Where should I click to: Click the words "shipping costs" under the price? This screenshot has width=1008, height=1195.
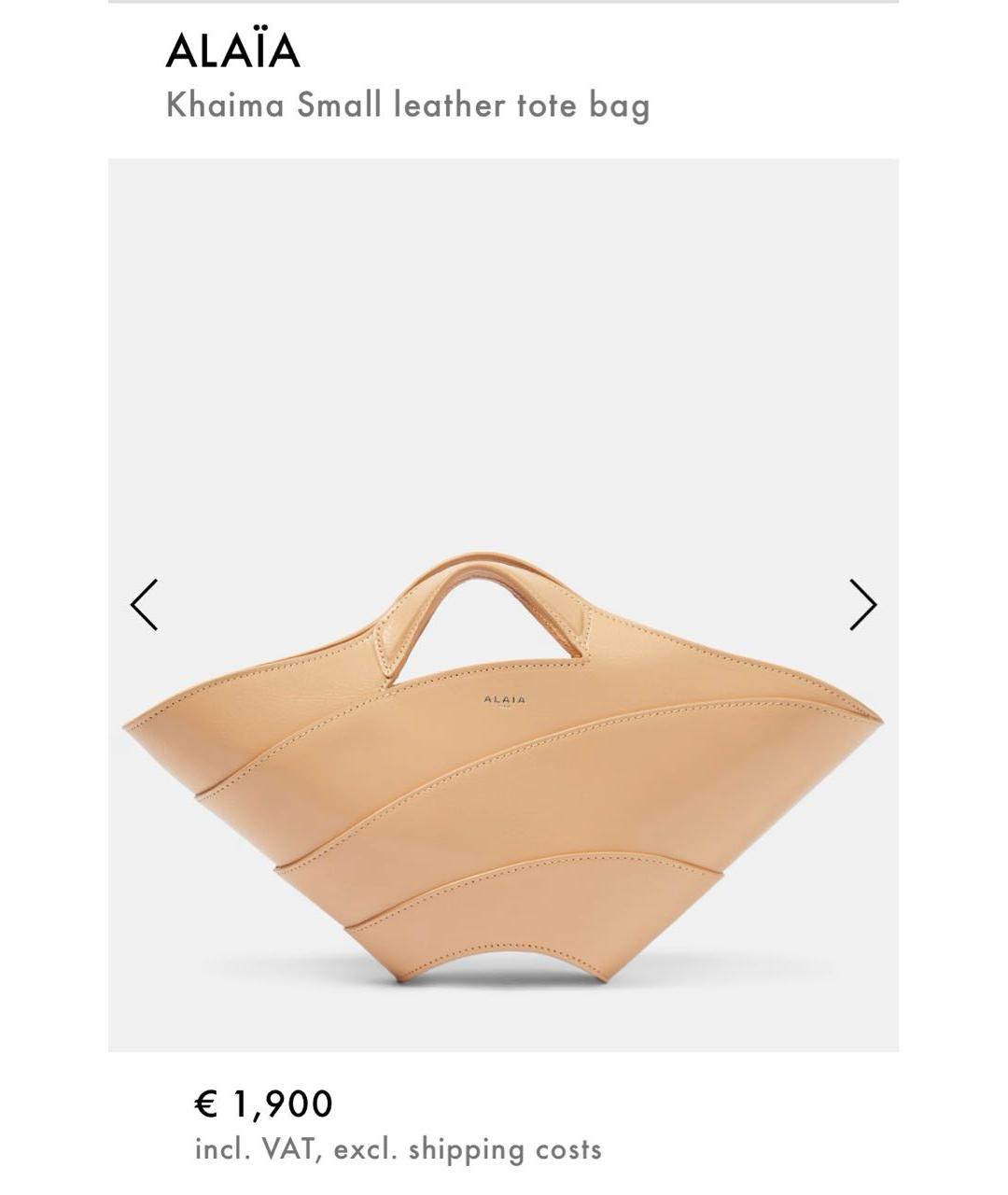505,1149
